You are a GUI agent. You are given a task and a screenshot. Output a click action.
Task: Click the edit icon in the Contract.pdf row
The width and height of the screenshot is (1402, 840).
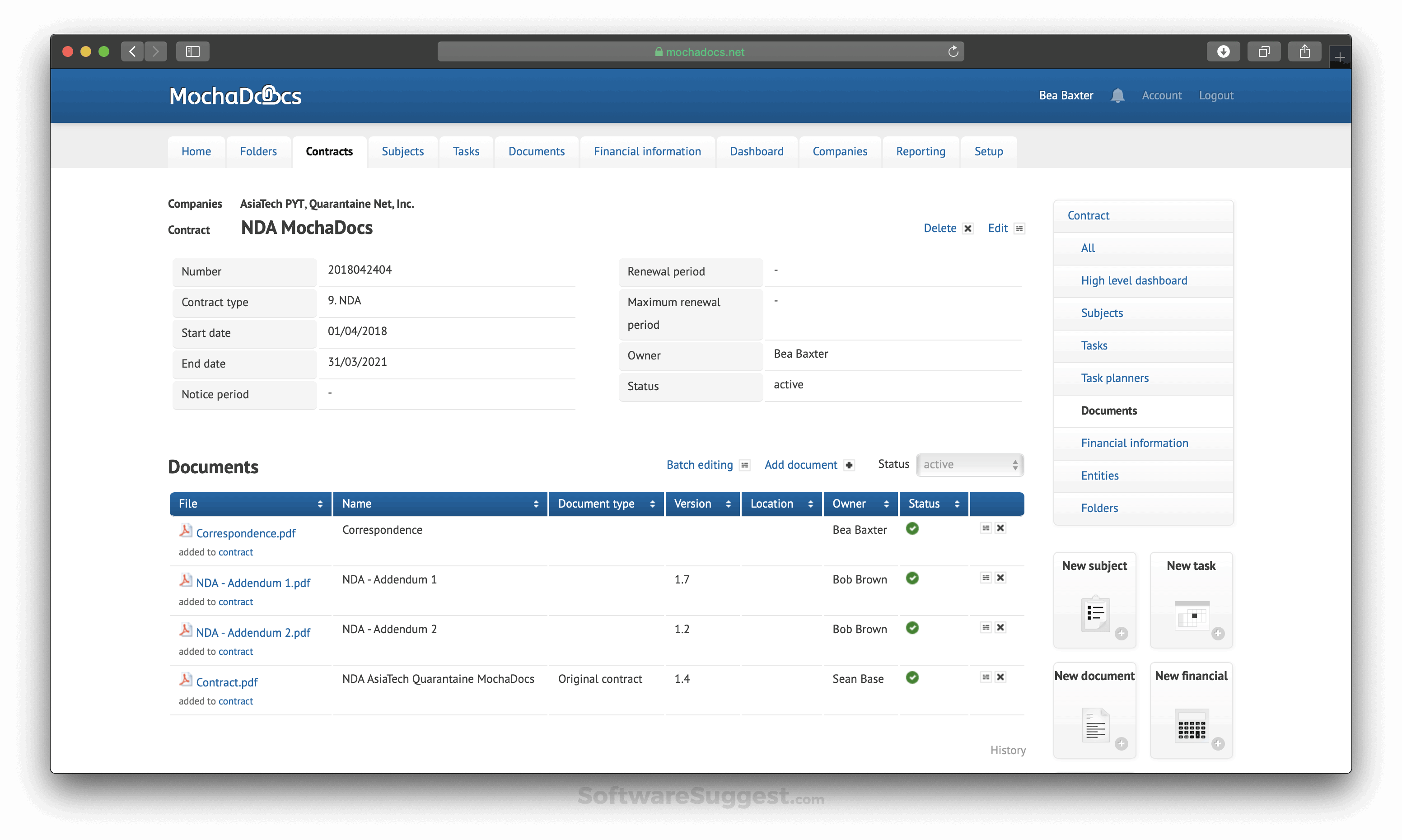986,677
